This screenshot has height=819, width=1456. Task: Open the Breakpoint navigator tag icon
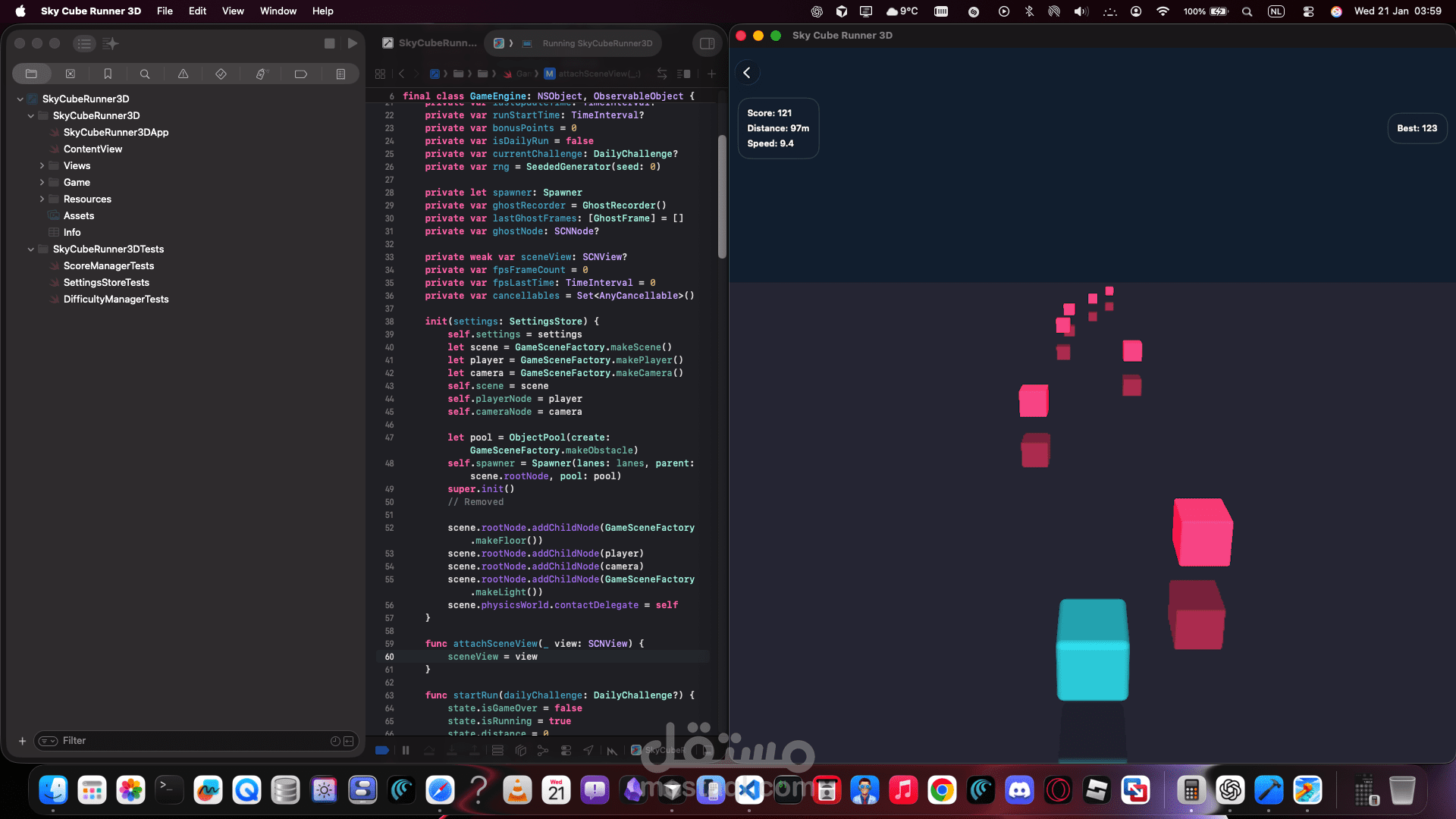tap(300, 74)
